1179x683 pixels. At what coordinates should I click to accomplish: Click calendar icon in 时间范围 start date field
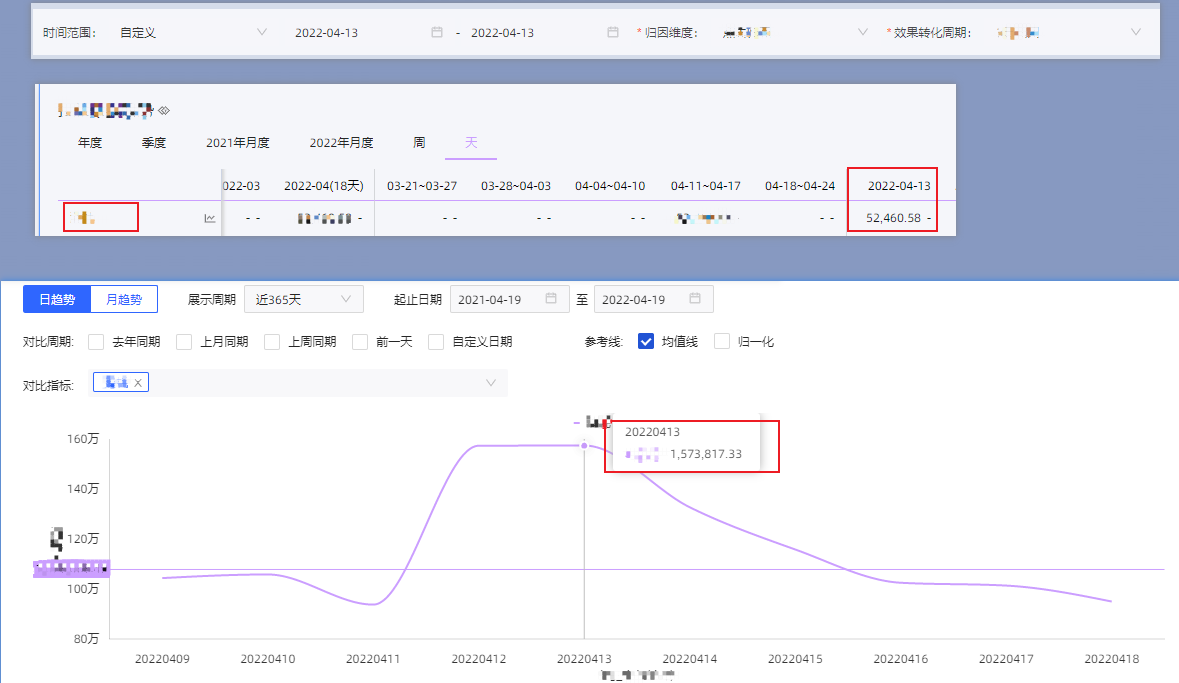point(437,32)
